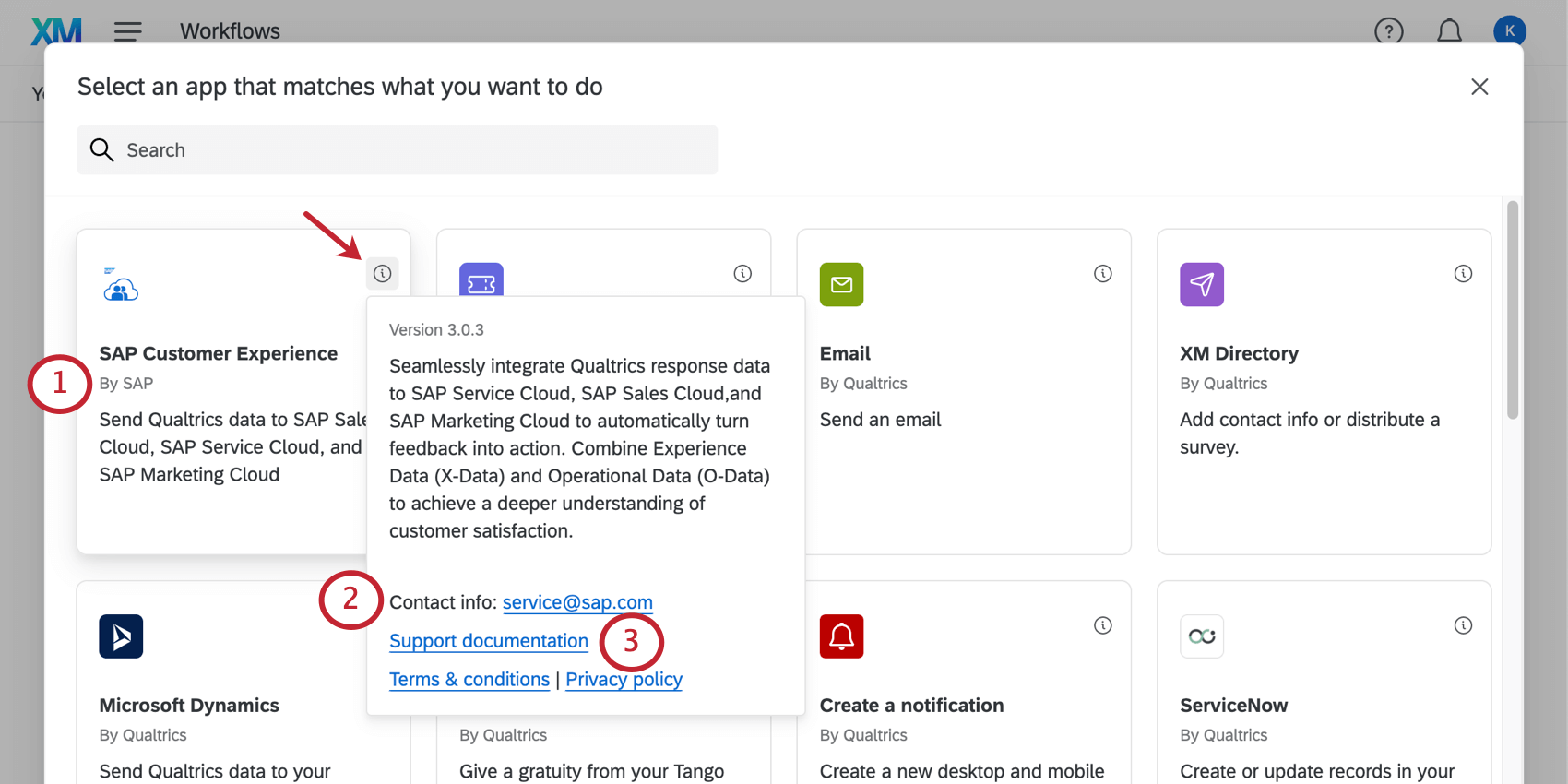Click the app list vertical scrollbar
Screen dimensions: 1568x784
(x=1512, y=310)
